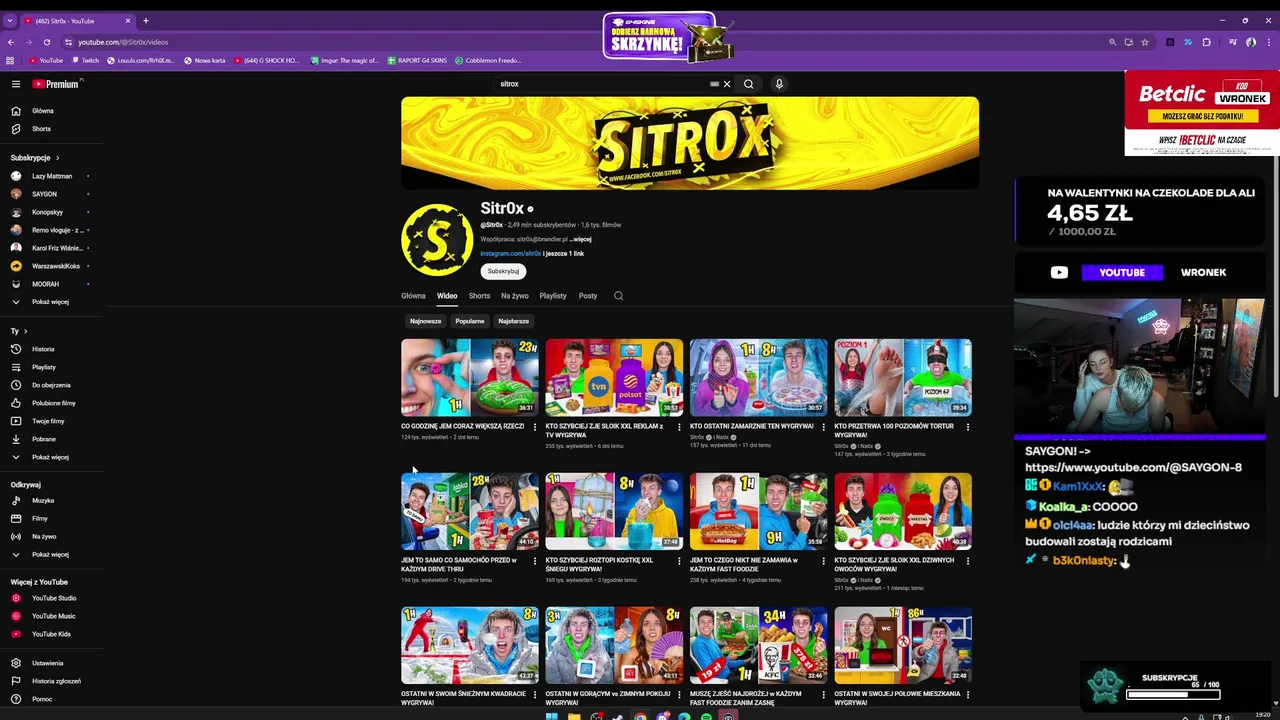Expand channel description with ...więcej
Screen dimensions: 1280x720
point(581,240)
